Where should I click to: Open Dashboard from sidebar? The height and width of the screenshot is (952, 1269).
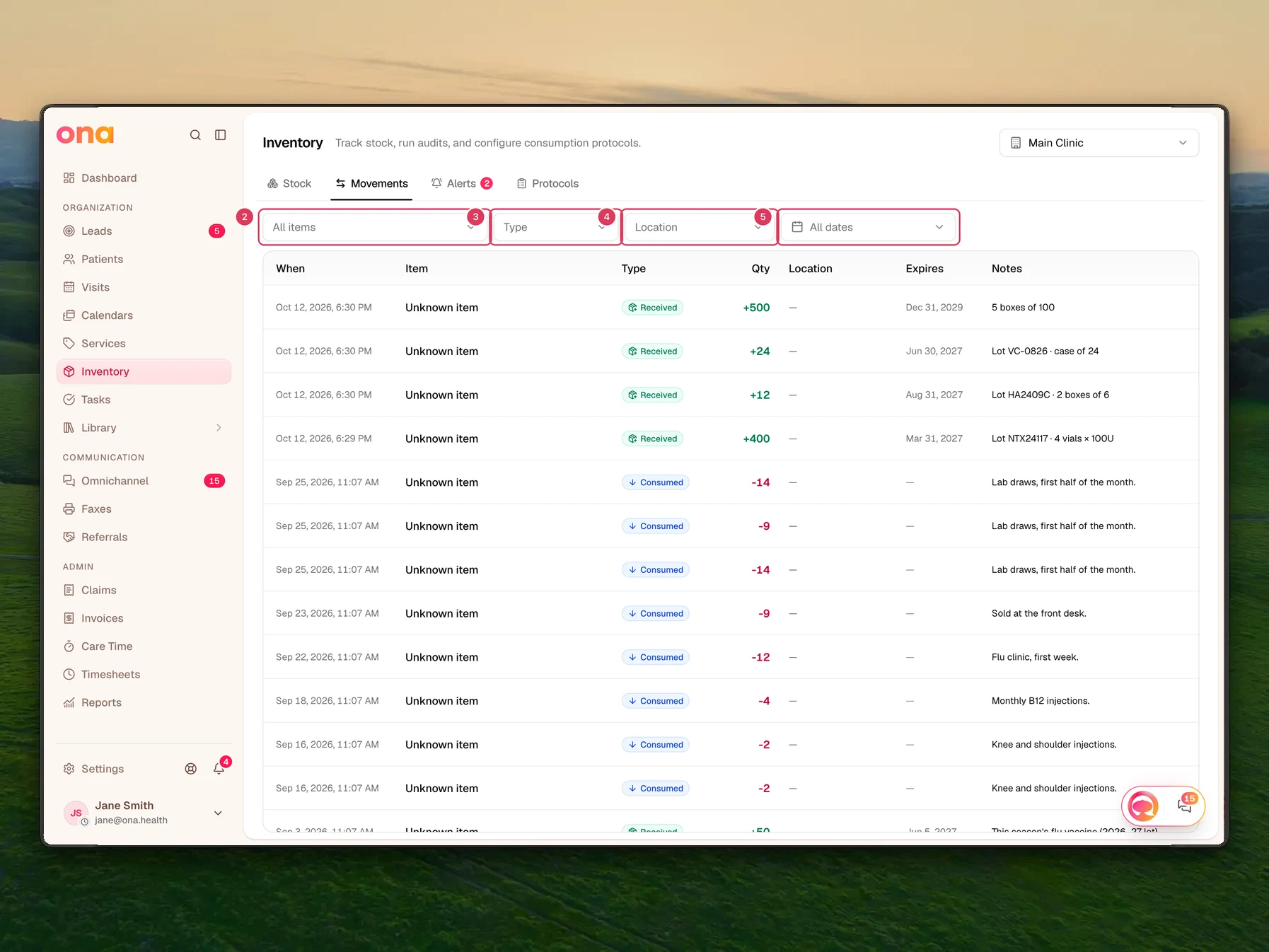[144, 178]
